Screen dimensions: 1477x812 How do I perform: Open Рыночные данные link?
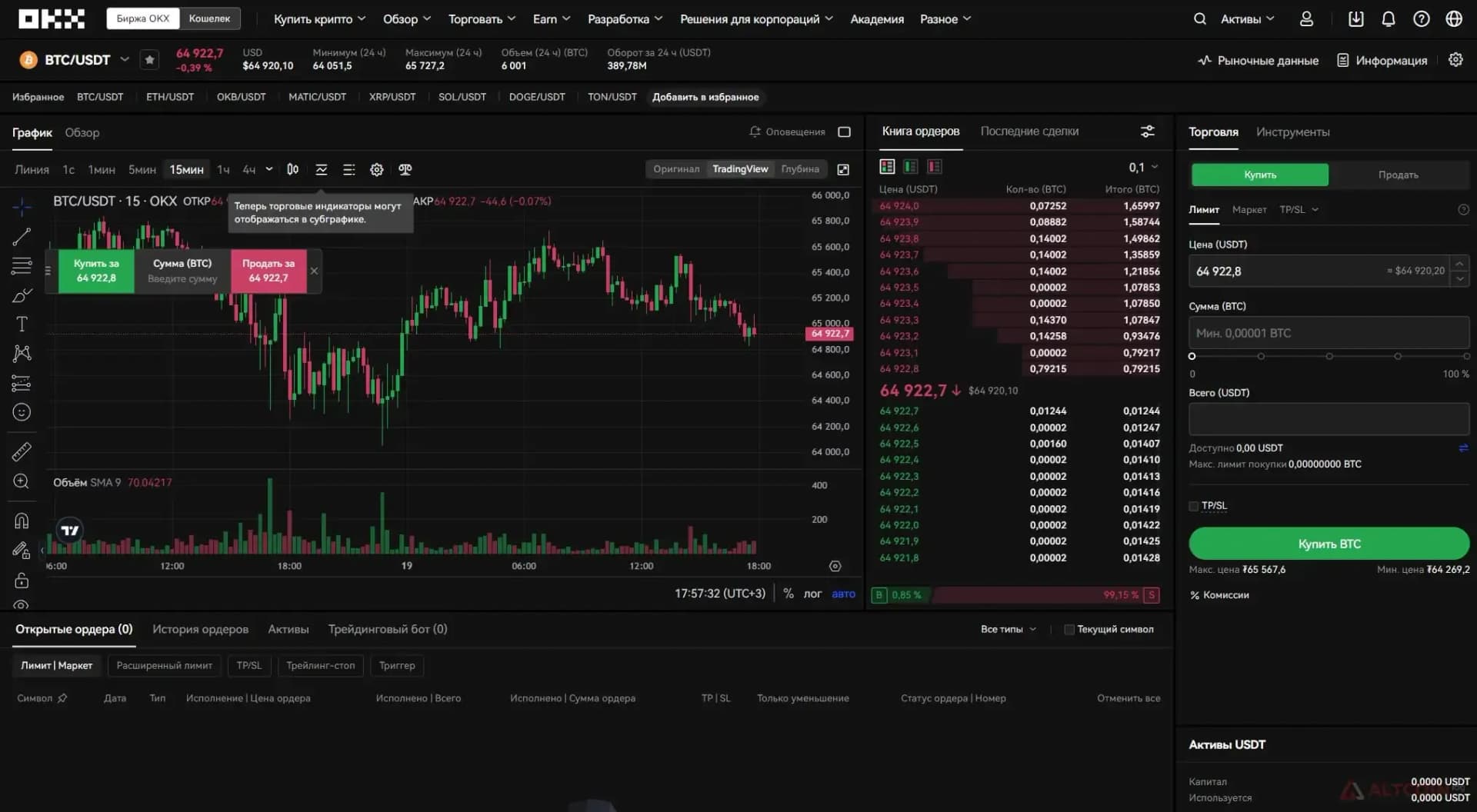point(1258,60)
